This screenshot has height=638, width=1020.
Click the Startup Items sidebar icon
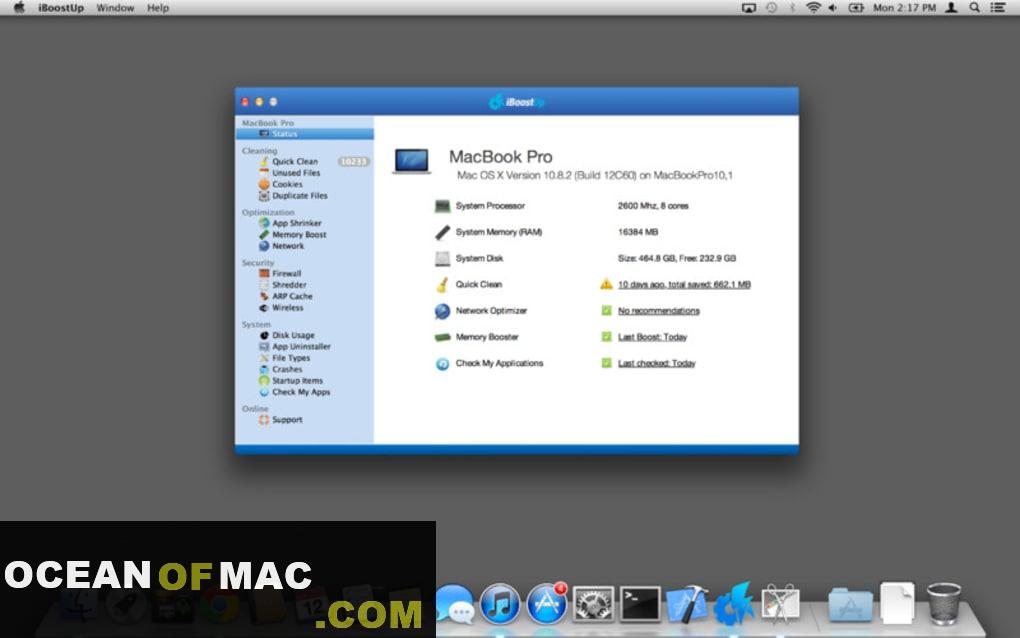tap(264, 380)
